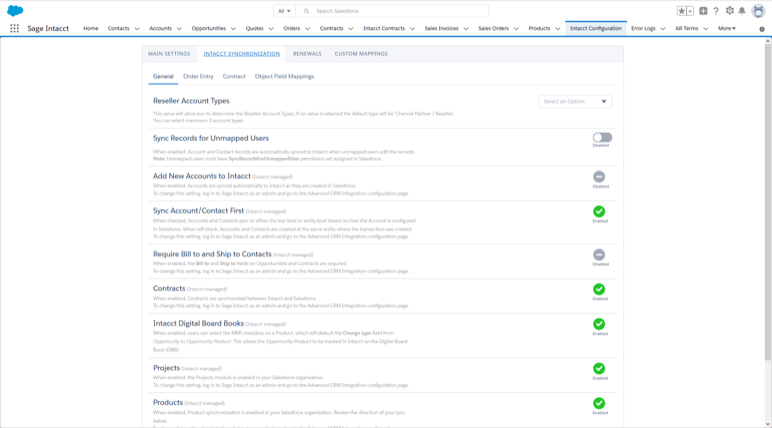Click the scrollbar down arrow
Screen dimensions: 772x428
[768, 424]
